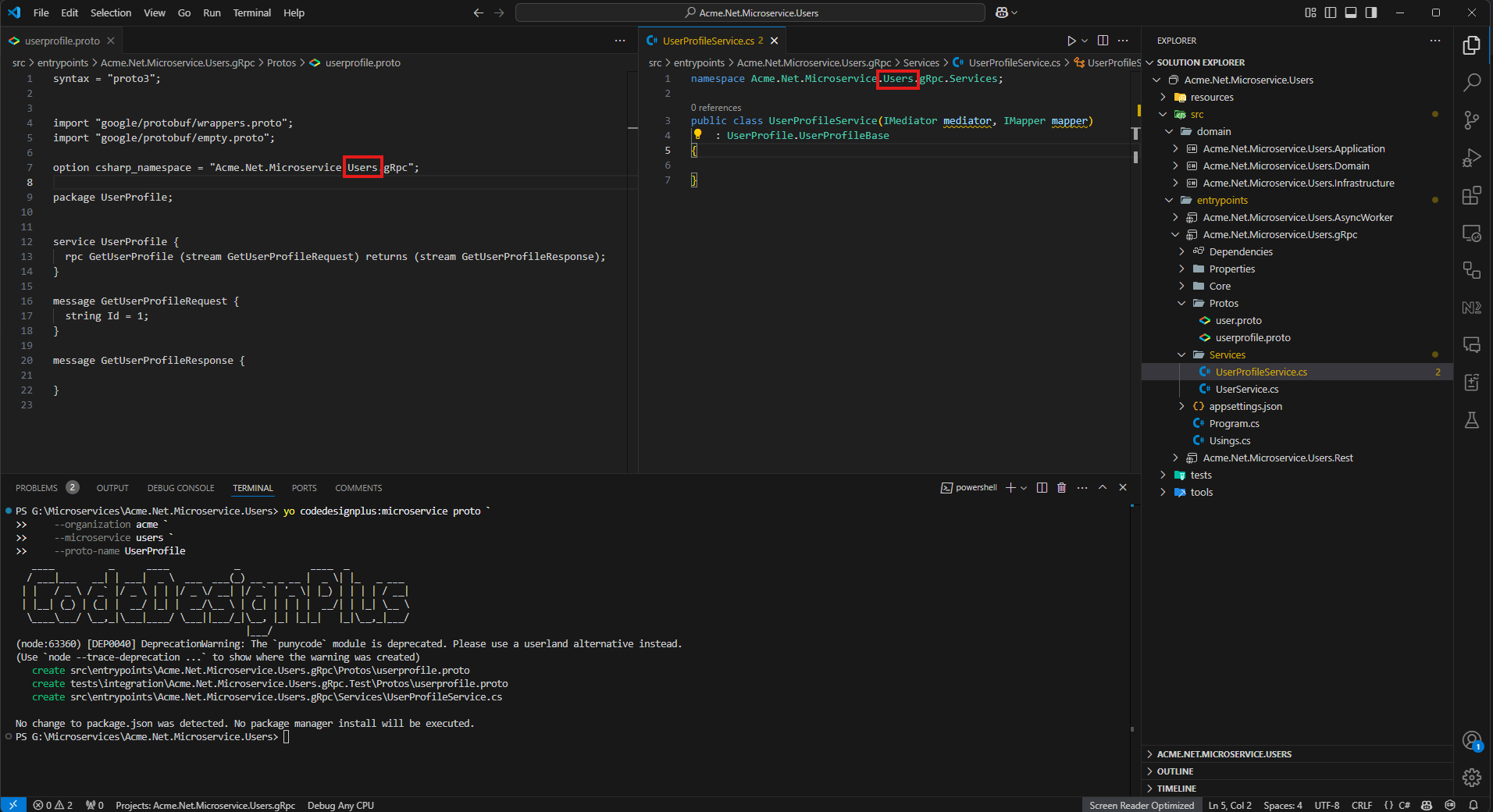Change the UTF-8 encoding setting
1493x812 pixels.
[1327, 805]
